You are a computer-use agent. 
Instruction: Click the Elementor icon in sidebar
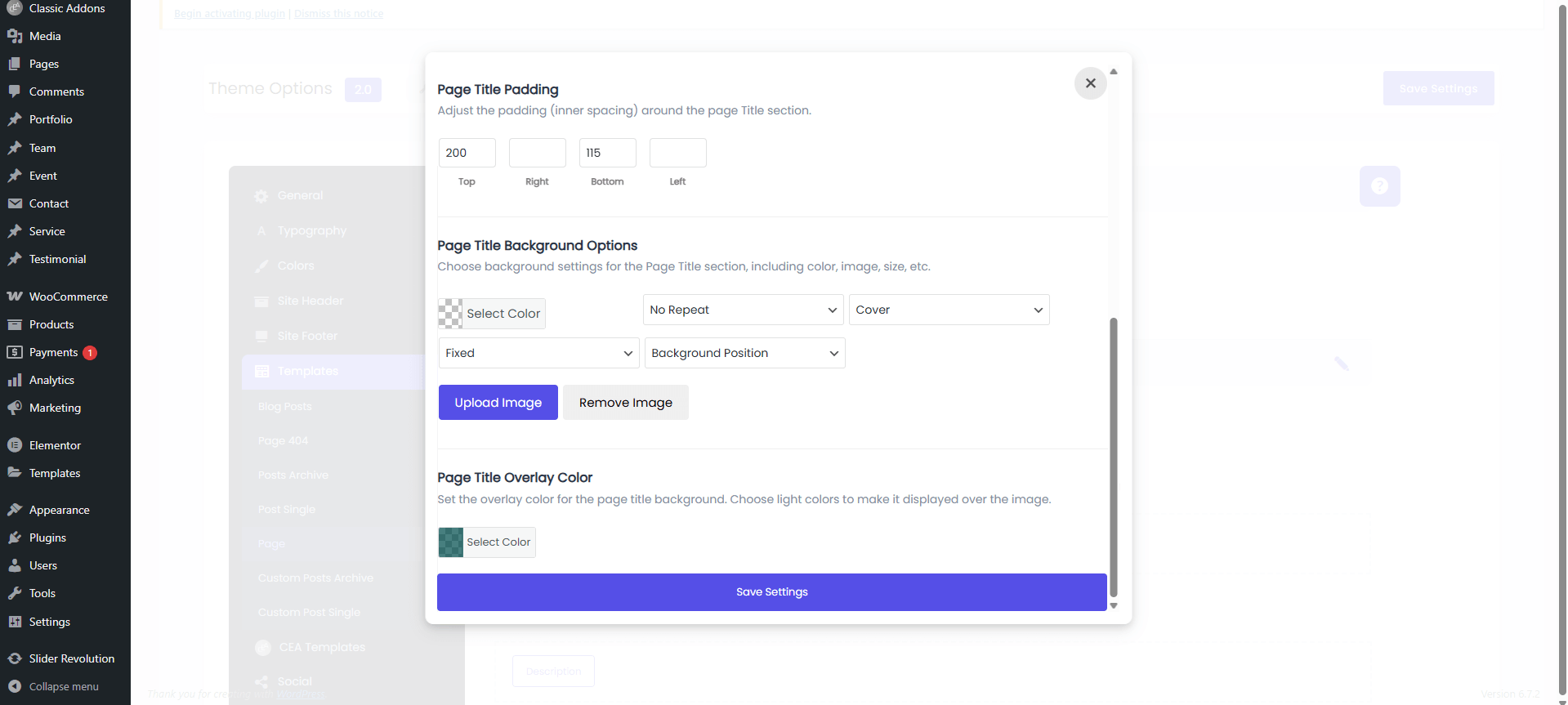point(15,445)
